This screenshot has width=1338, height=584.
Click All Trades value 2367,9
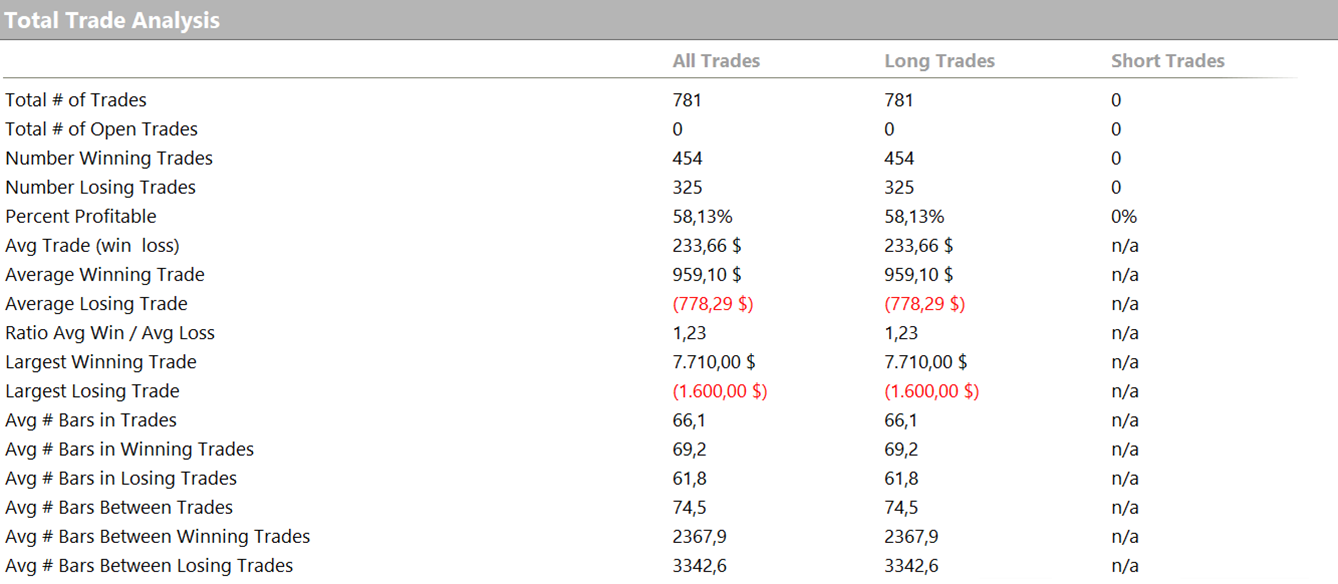700,536
